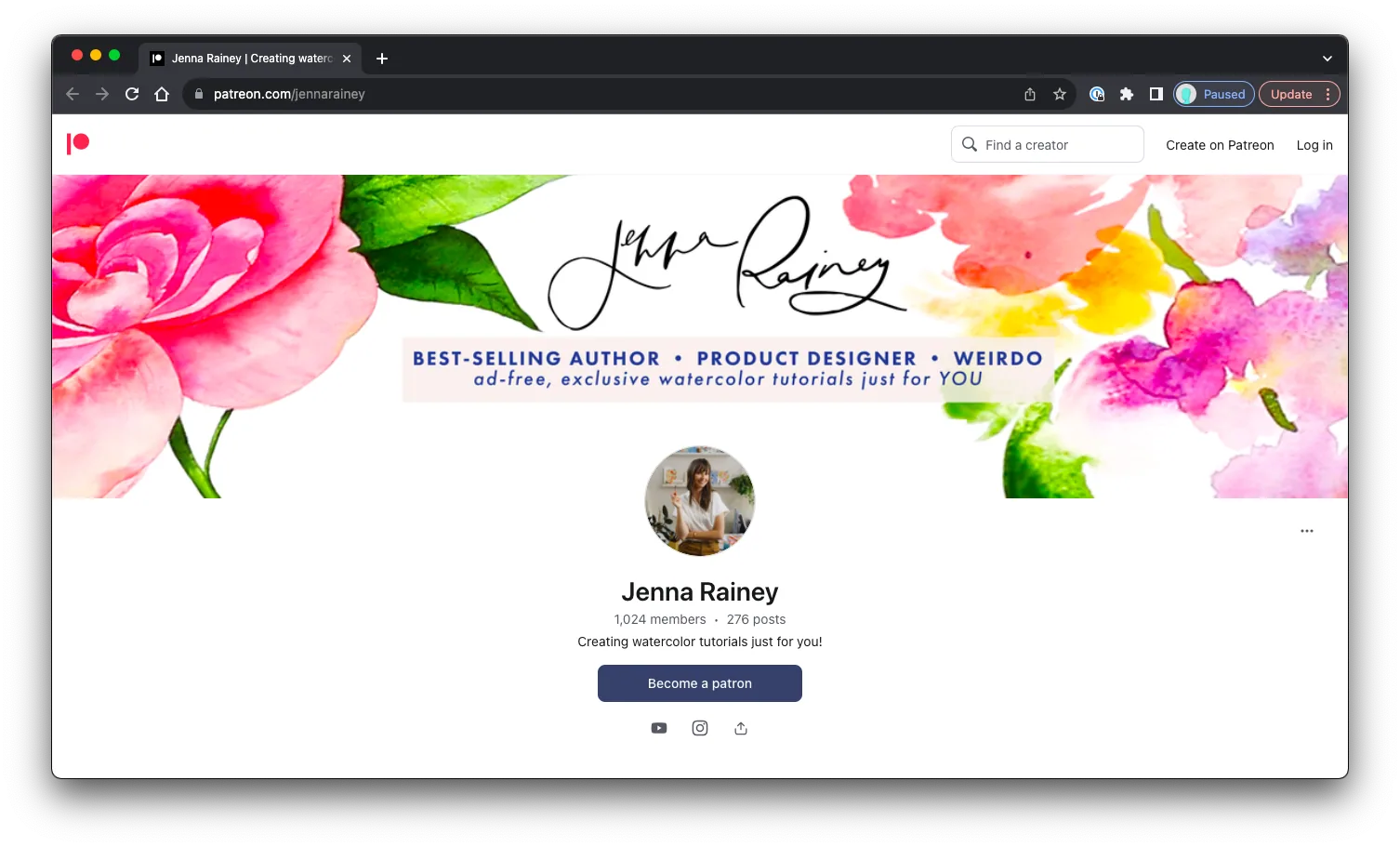Viewport: 1400px width, 847px height.
Task: Open the Update menu in Chrome
Action: [1299, 94]
